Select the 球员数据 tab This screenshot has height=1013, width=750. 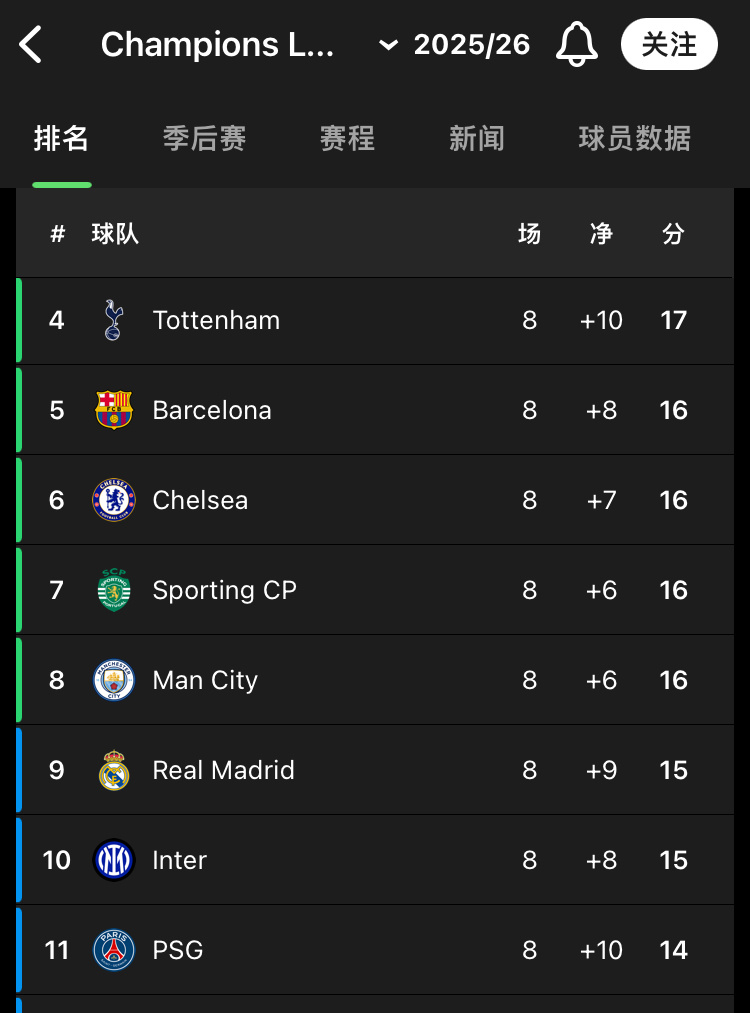click(x=634, y=138)
